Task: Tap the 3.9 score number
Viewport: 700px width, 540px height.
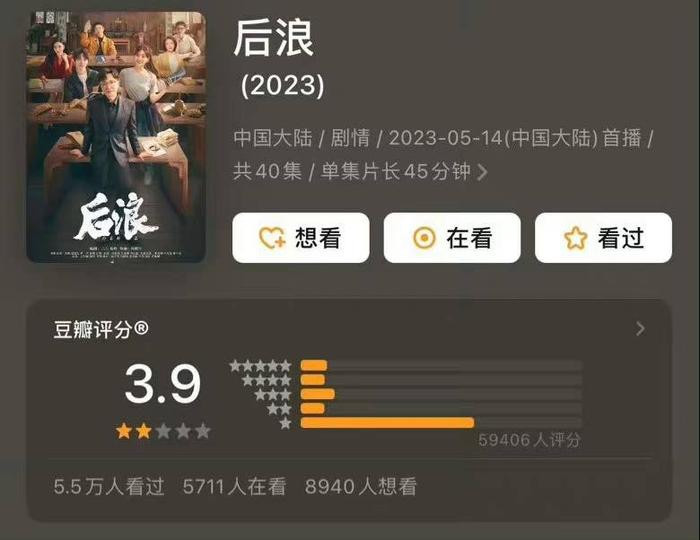Action: 163,384
